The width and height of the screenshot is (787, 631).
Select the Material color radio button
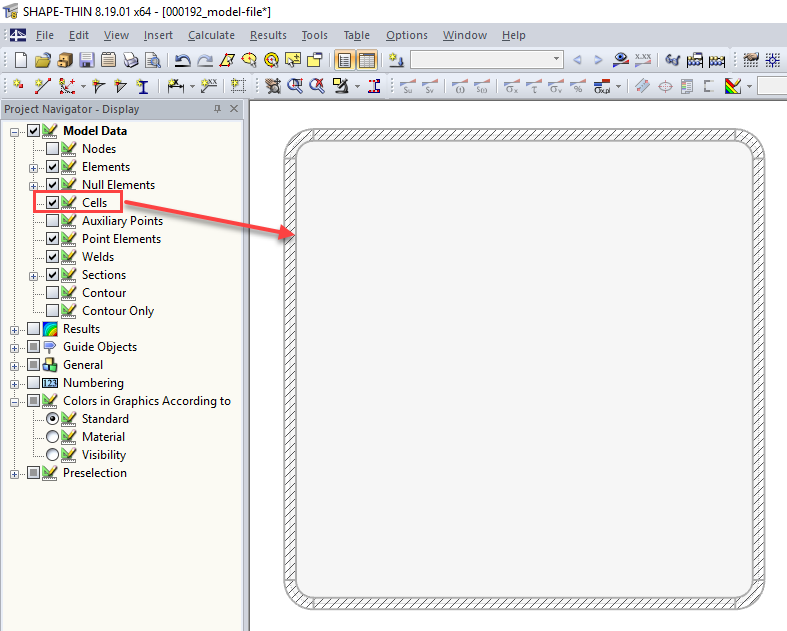pos(53,437)
